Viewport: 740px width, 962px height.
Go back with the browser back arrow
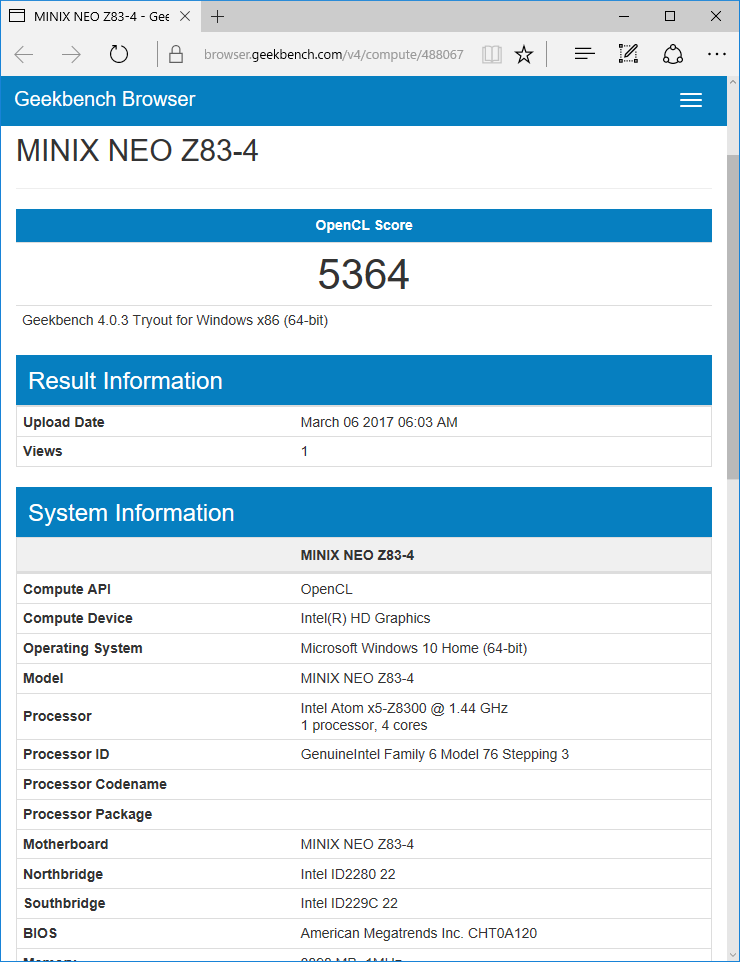[23, 55]
